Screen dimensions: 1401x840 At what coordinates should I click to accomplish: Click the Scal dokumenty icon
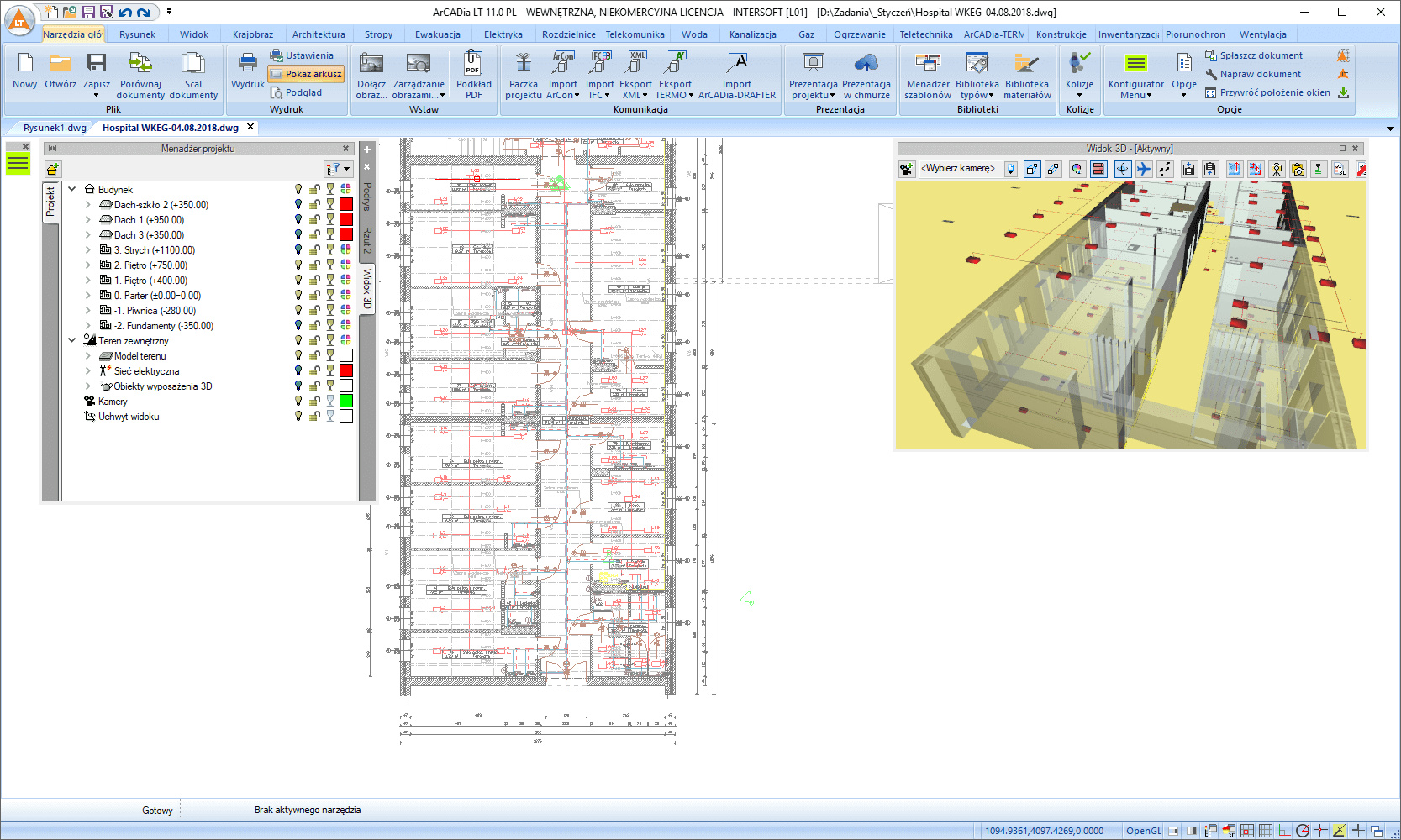tap(193, 63)
